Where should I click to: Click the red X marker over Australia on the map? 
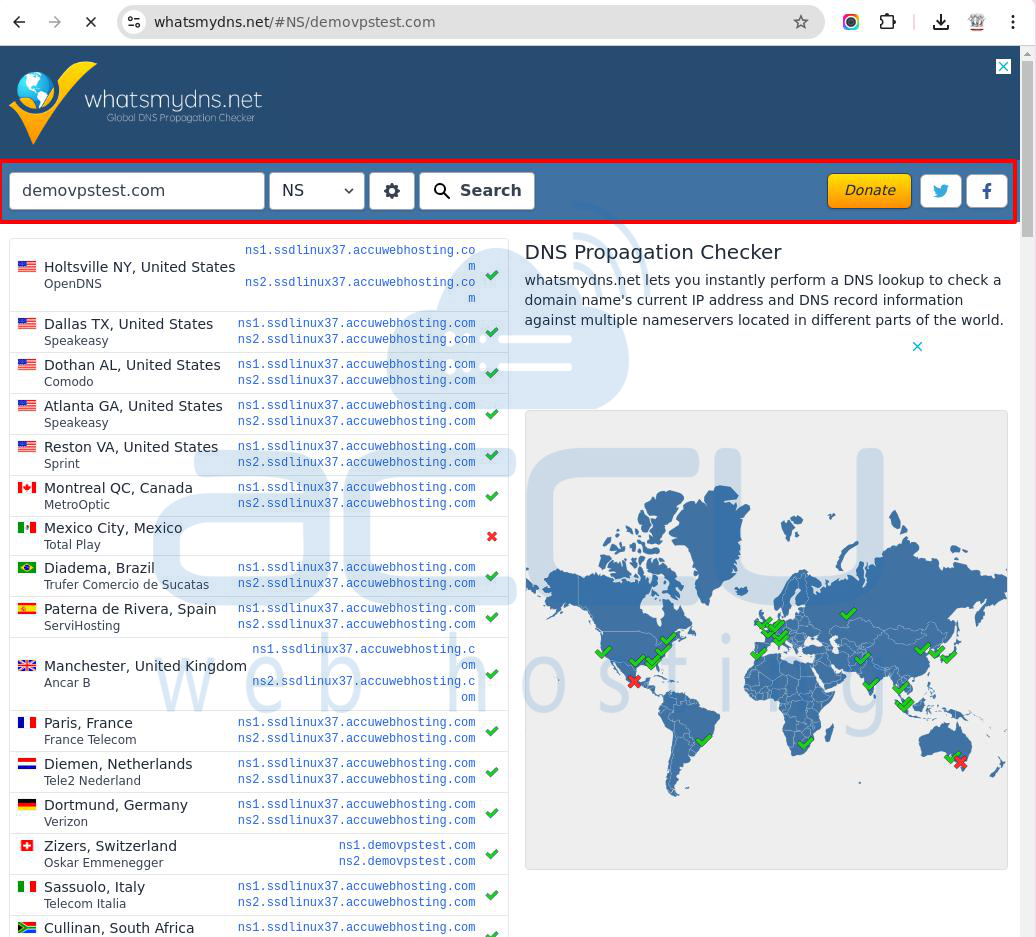click(960, 763)
